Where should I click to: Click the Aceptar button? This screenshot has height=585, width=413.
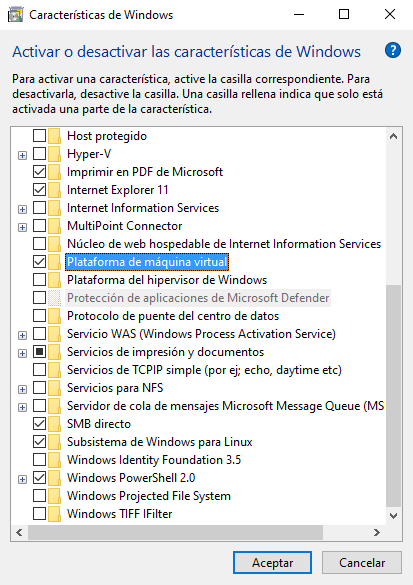(272, 562)
